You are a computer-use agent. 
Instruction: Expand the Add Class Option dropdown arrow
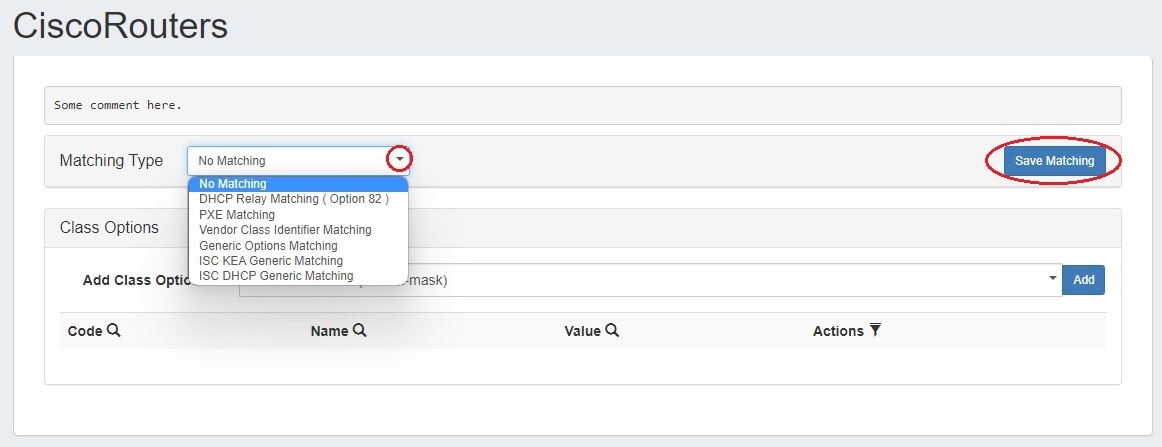coord(1052,279)
